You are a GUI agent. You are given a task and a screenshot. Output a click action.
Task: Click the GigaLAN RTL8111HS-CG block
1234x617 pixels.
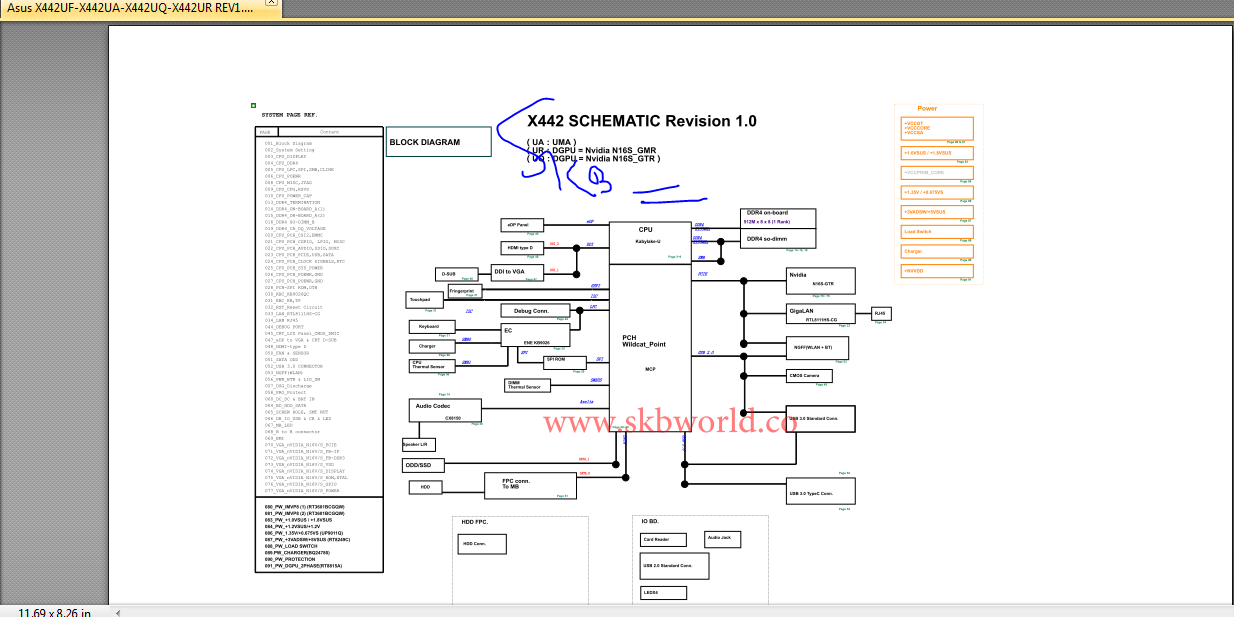pos(821,314)
